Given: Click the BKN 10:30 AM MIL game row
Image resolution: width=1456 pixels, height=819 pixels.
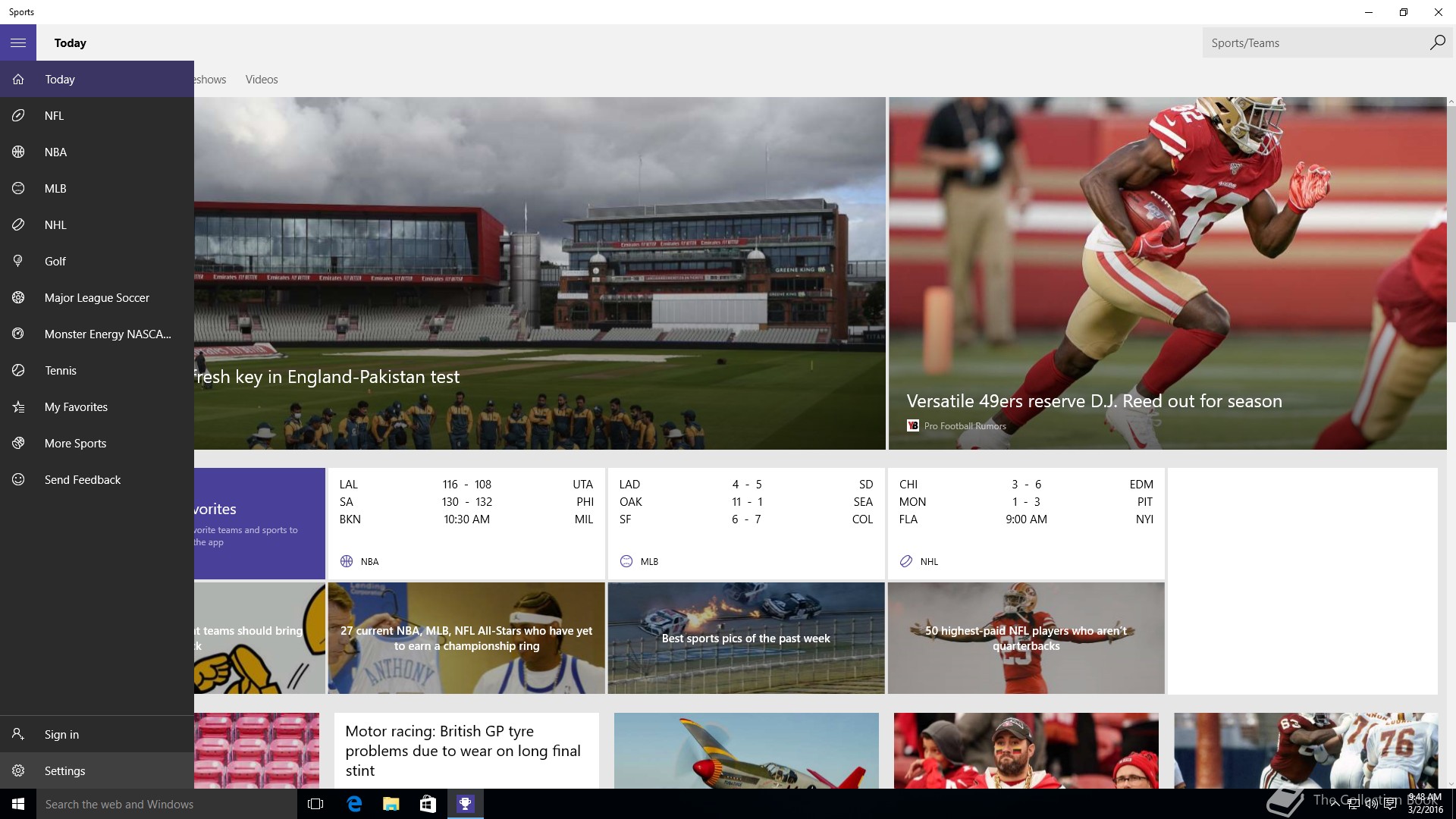Looking at the screenshot, I should tap(466, 519).
